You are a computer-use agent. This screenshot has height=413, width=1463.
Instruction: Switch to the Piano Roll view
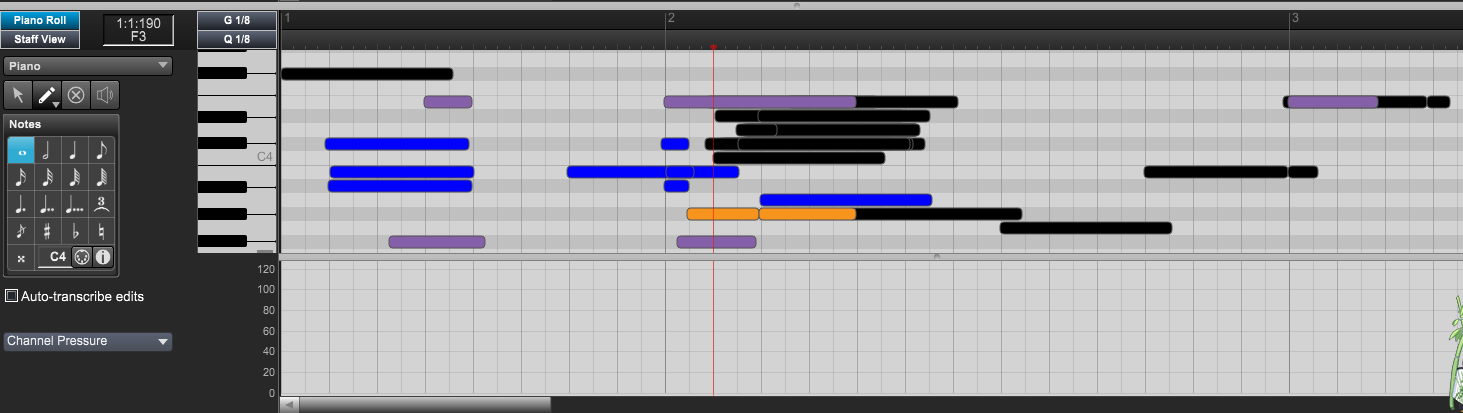[40, 20]
